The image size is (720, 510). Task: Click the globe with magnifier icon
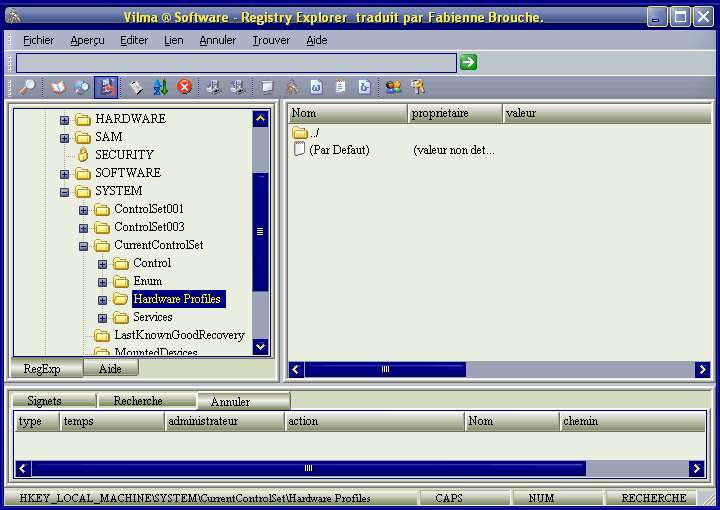82,87
